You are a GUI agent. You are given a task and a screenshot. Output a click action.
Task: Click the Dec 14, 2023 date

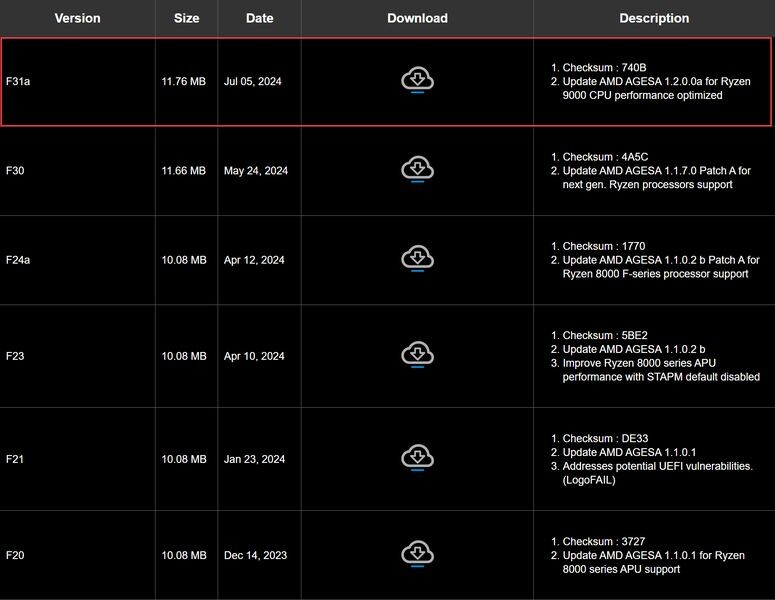pos(255,555)
